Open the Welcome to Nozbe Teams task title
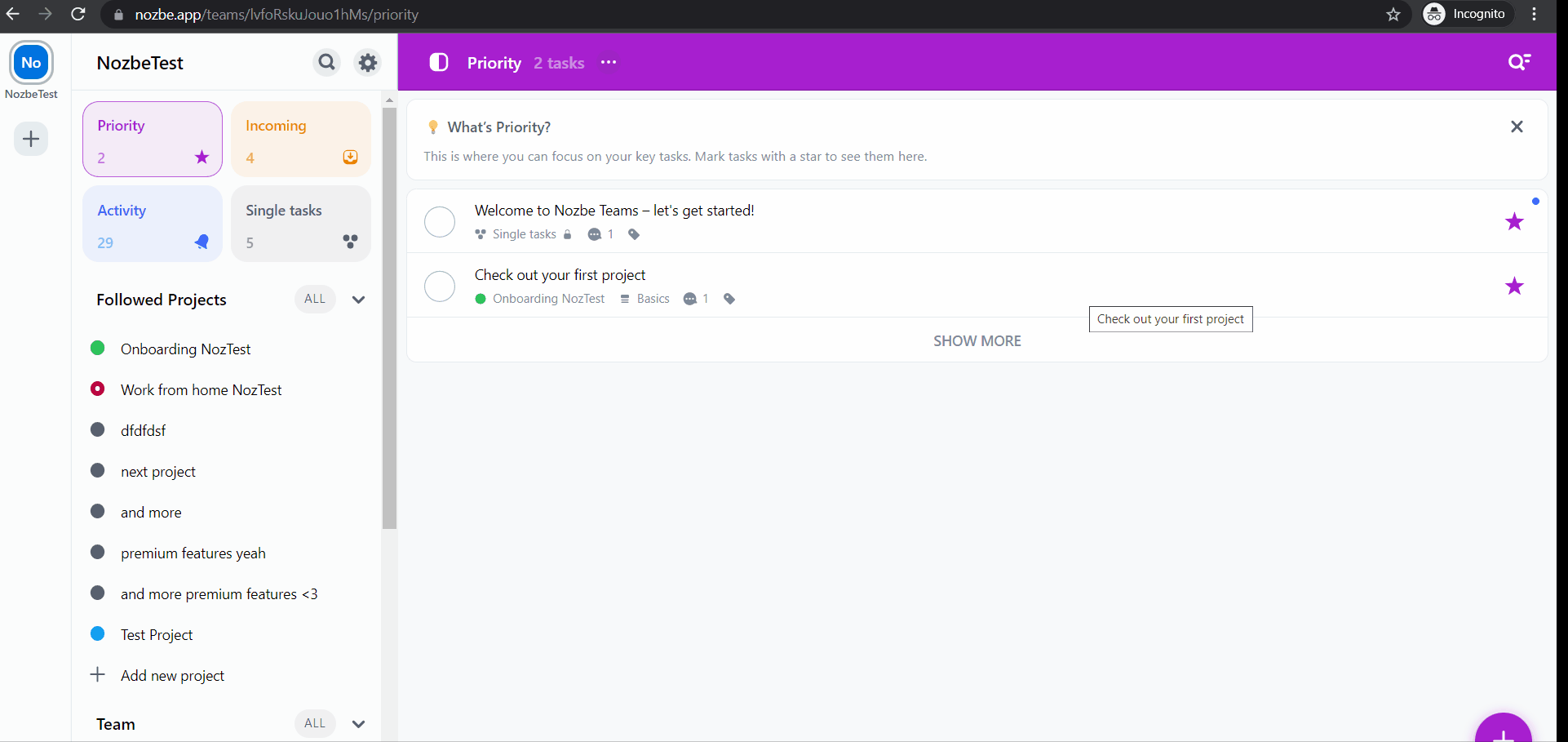The image size is (1568, 742). tap(614, 211)
